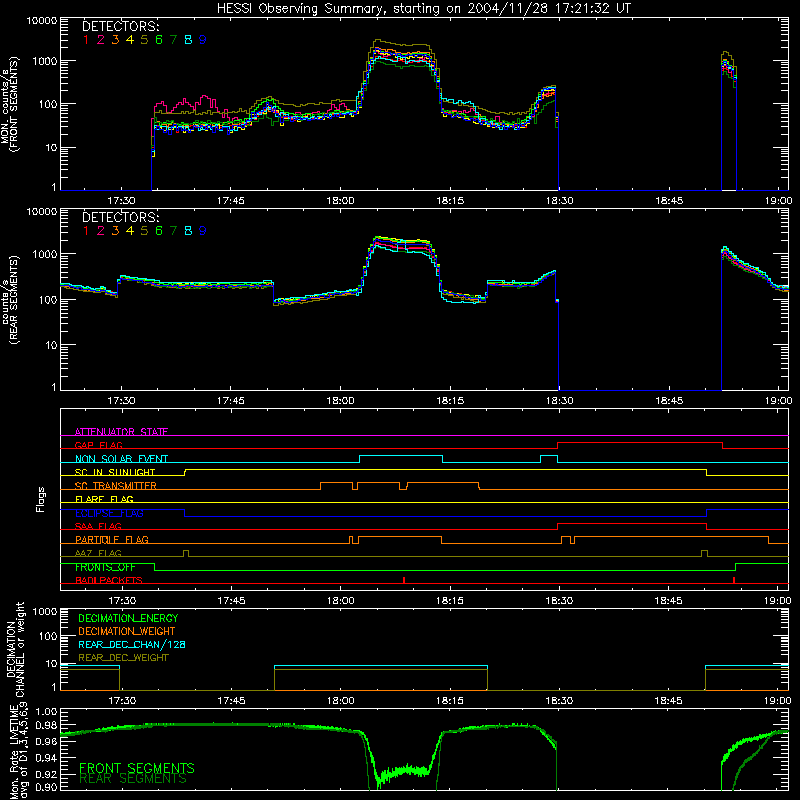800x800 pixels.
Task: Click the REAR_DEC_WEIGHT legend entry
Action: [123, 658]
